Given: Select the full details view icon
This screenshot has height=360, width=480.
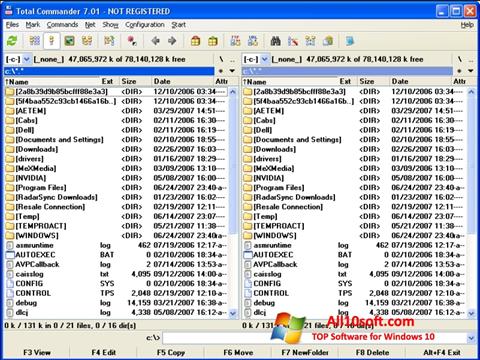Looking at the screenshot, I should [x=52, y=41].
